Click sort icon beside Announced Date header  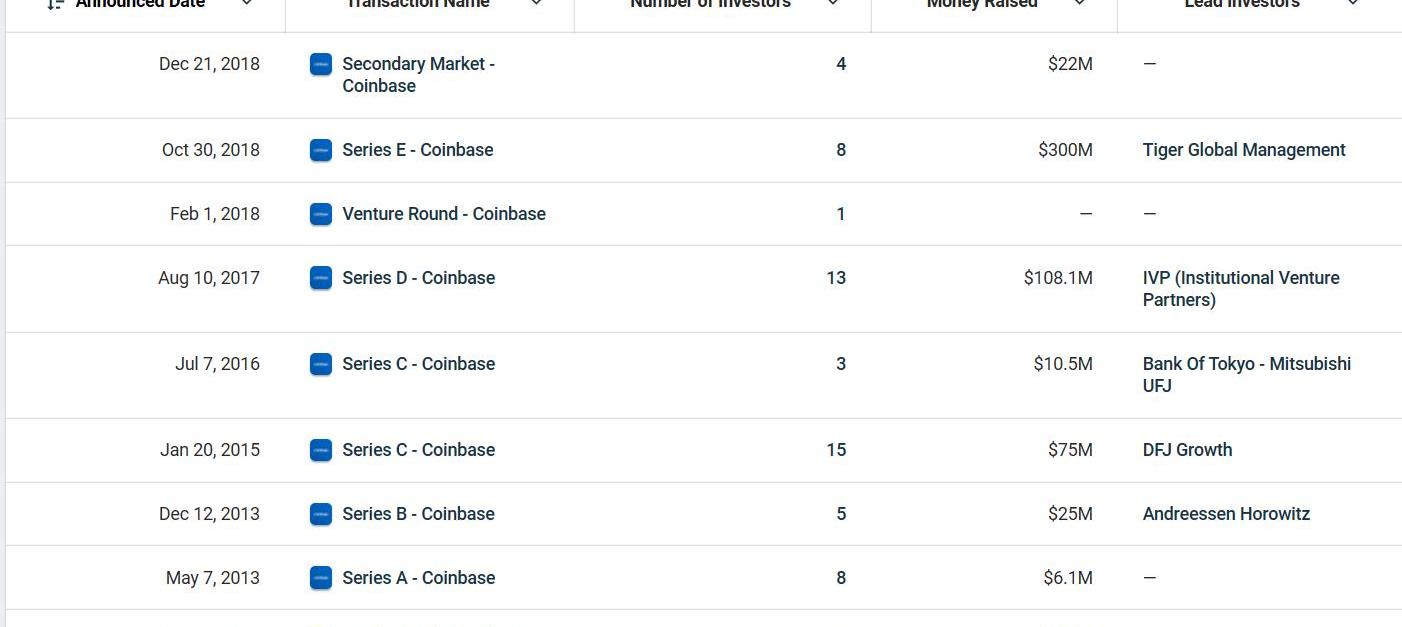(x=56, y=4)
